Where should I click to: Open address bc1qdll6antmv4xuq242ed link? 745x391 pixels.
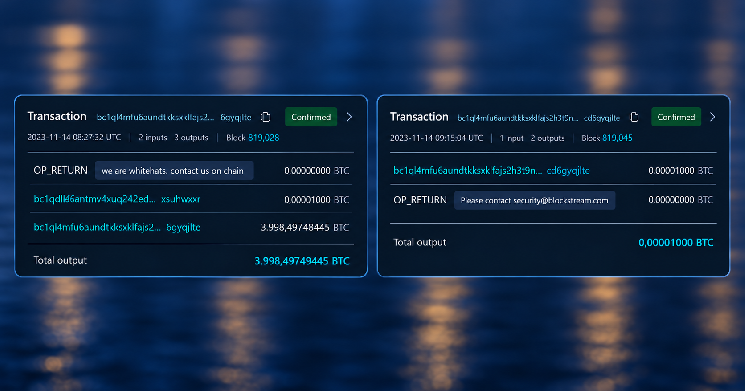[x=117, y=199]
